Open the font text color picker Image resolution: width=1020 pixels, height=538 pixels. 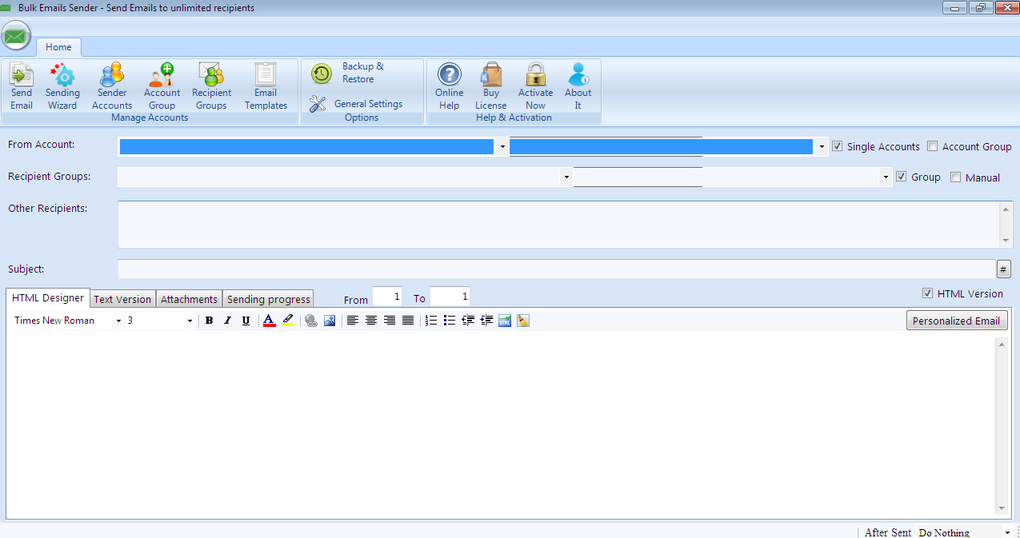(269, 320)
